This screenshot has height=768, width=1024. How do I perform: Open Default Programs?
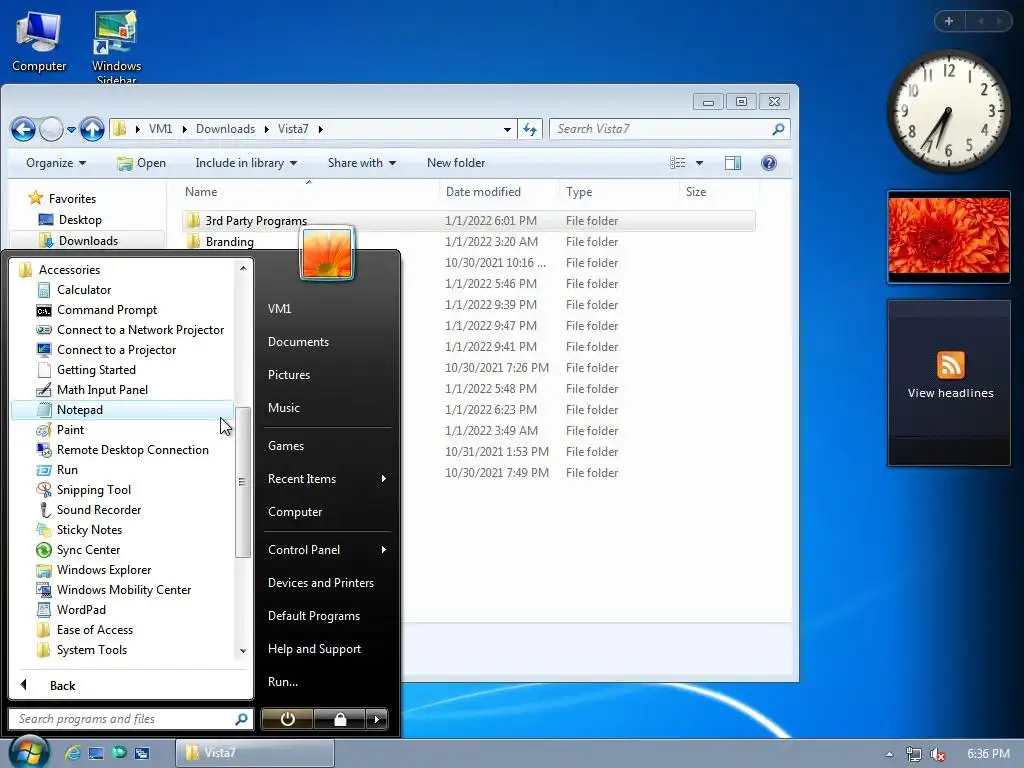click(x=313, y=616)
